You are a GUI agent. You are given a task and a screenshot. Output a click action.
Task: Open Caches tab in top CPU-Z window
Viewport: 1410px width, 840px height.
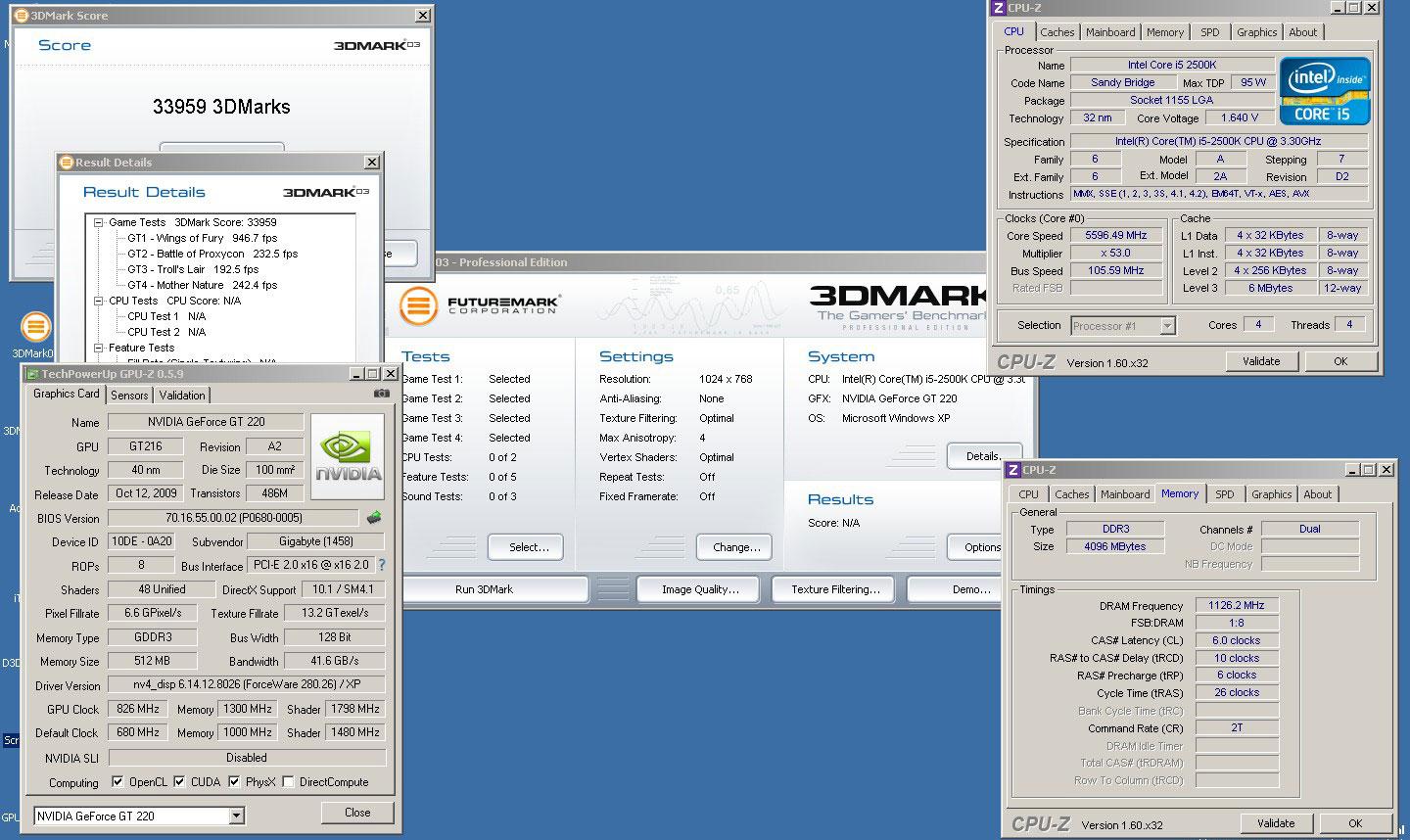pyautogui.click(x=1057, y=32)
